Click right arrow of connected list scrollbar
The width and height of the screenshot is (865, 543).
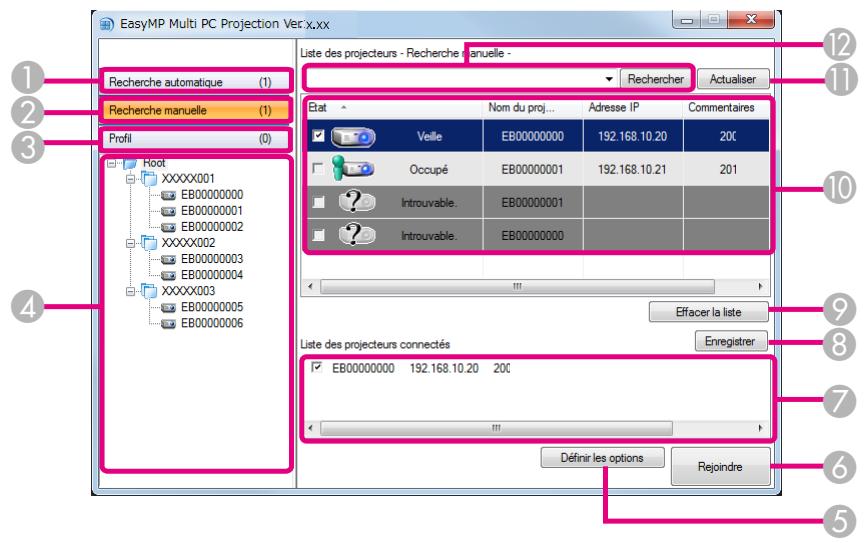click(x=761, y=428)
